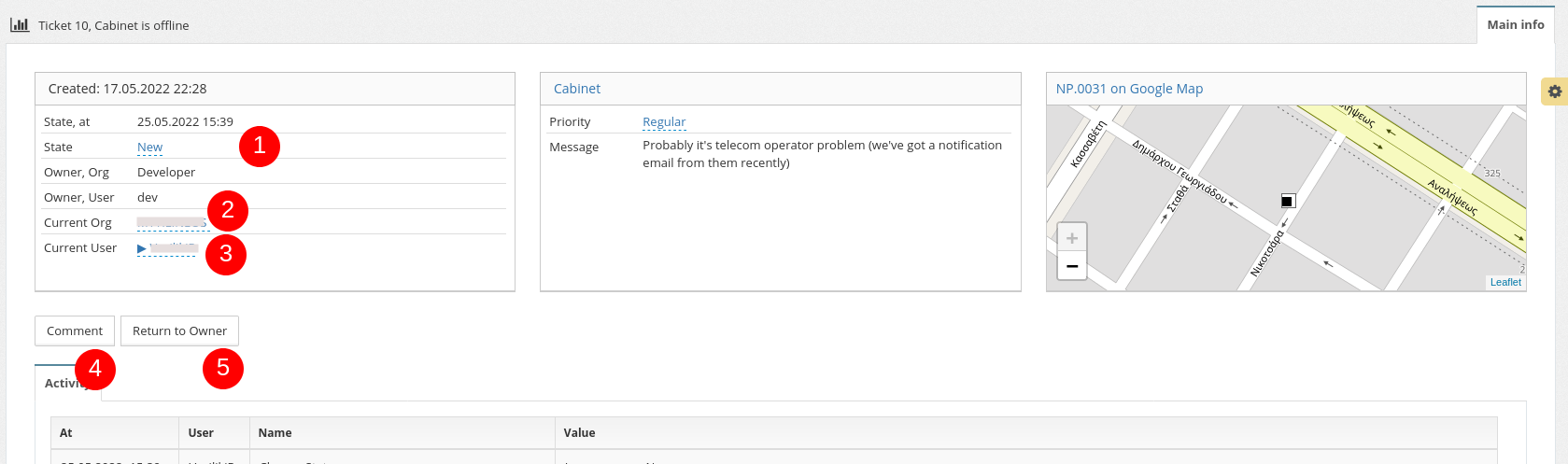
Task: Click the Name column header in activity table
Action: pyautogui.click(x=275, y=433)
